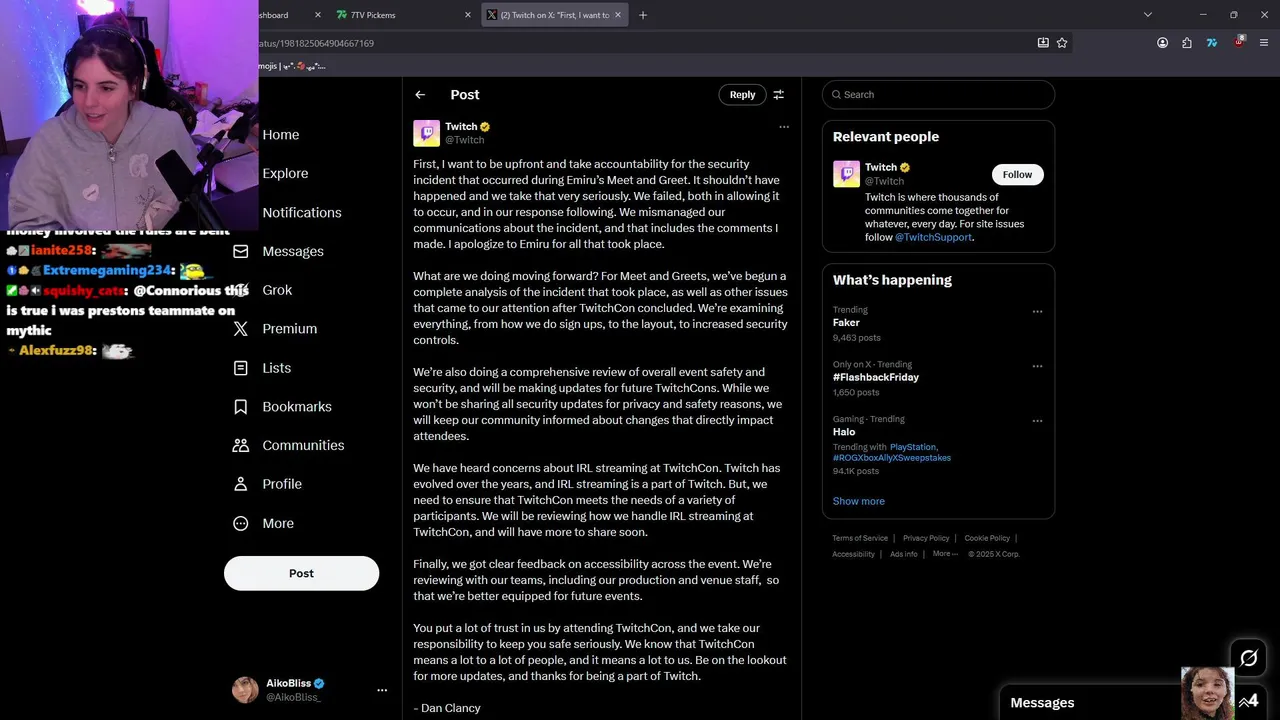Open Grok from the sidebar icon

[x=240, y=290]
